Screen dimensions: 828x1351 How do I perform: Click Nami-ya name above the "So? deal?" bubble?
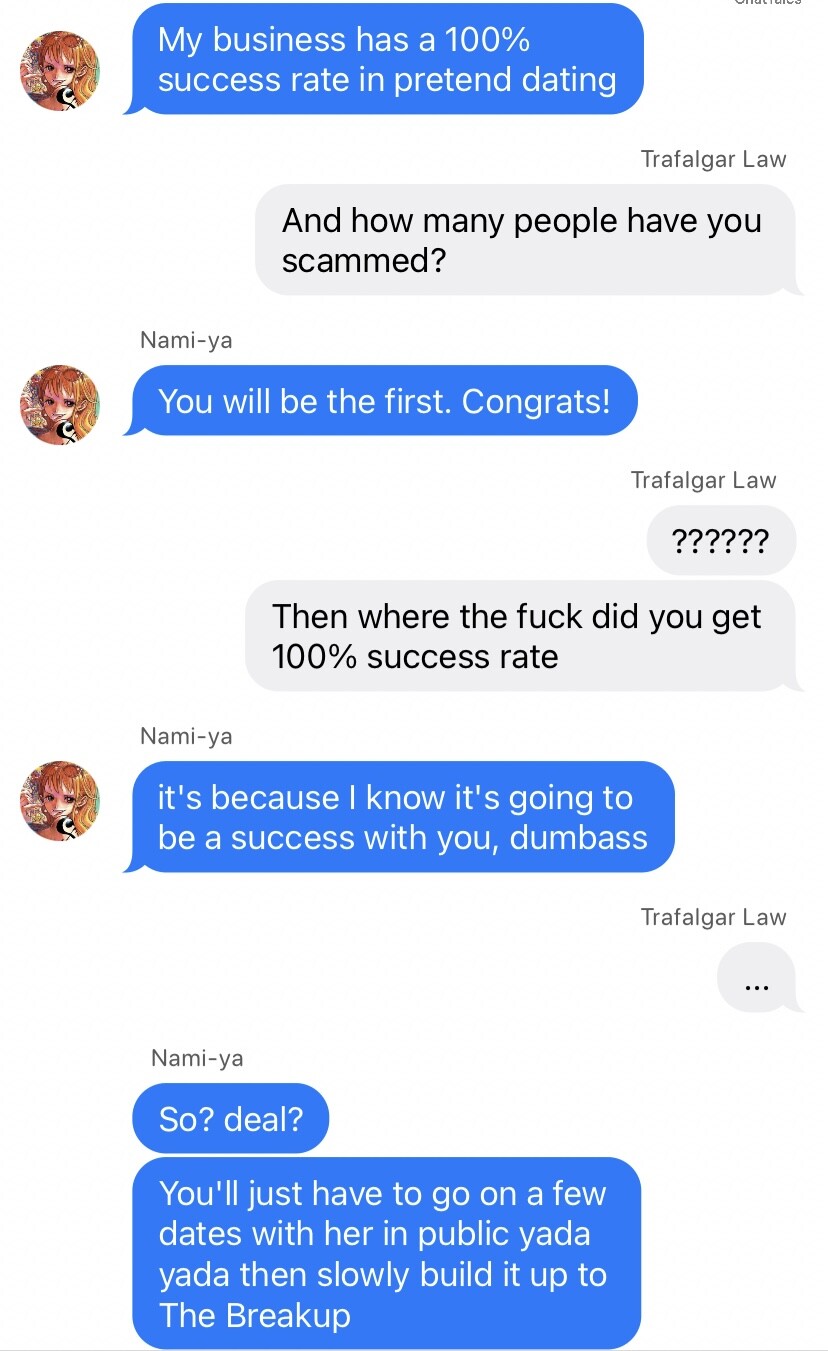(197, 1058)
